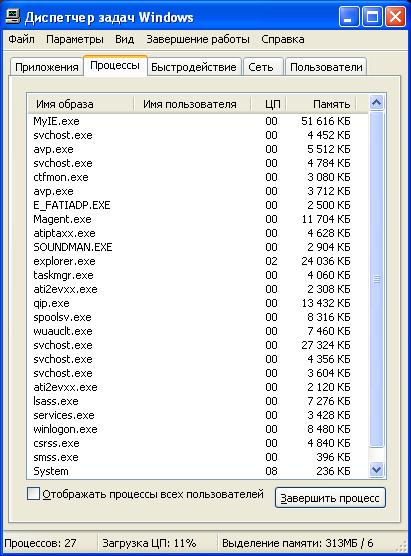This screenshot has width=411, height=556.
Task: Click the scroll down arrow in process list
Action: pyautogui.click(x=376, y=470)
